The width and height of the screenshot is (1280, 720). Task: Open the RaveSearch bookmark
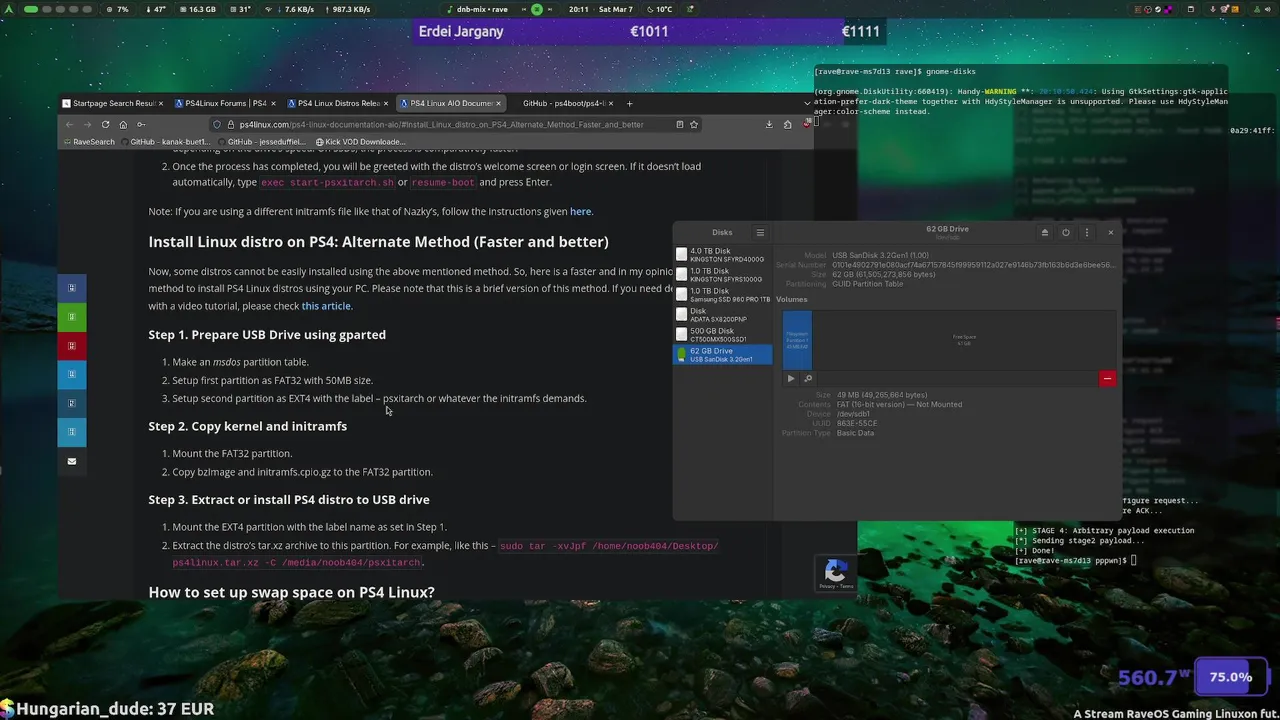[x=89, y=142]
